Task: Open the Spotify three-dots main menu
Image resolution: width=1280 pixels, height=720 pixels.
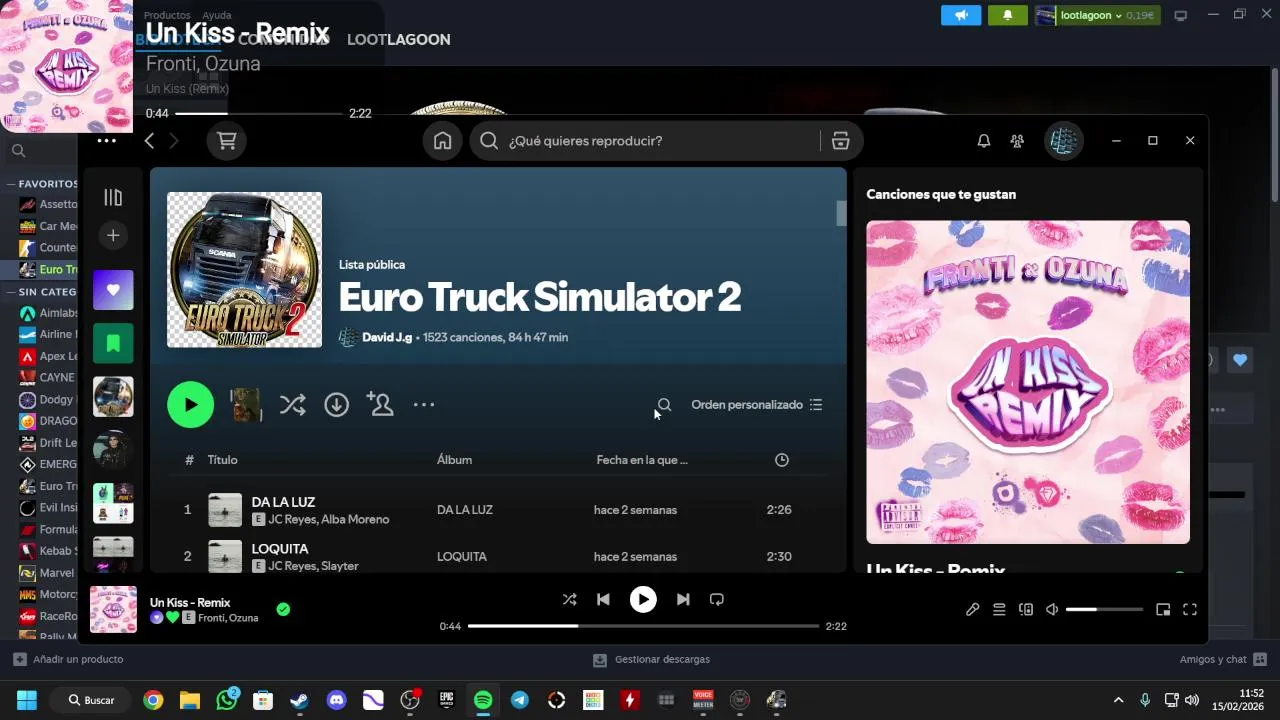Action: tap(107, 141)
